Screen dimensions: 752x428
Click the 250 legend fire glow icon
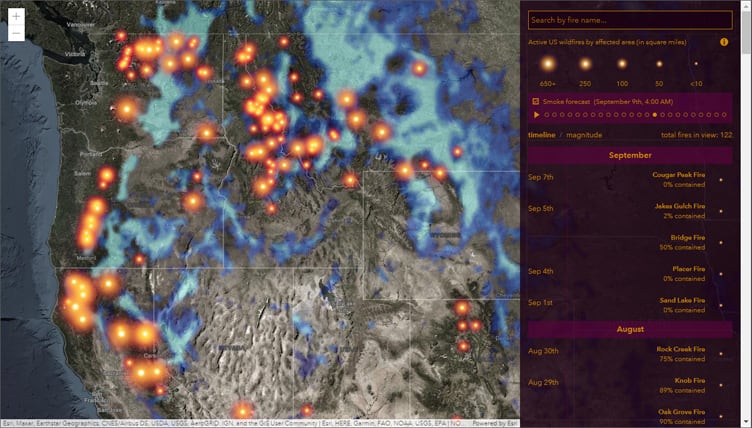pos(585,63)
